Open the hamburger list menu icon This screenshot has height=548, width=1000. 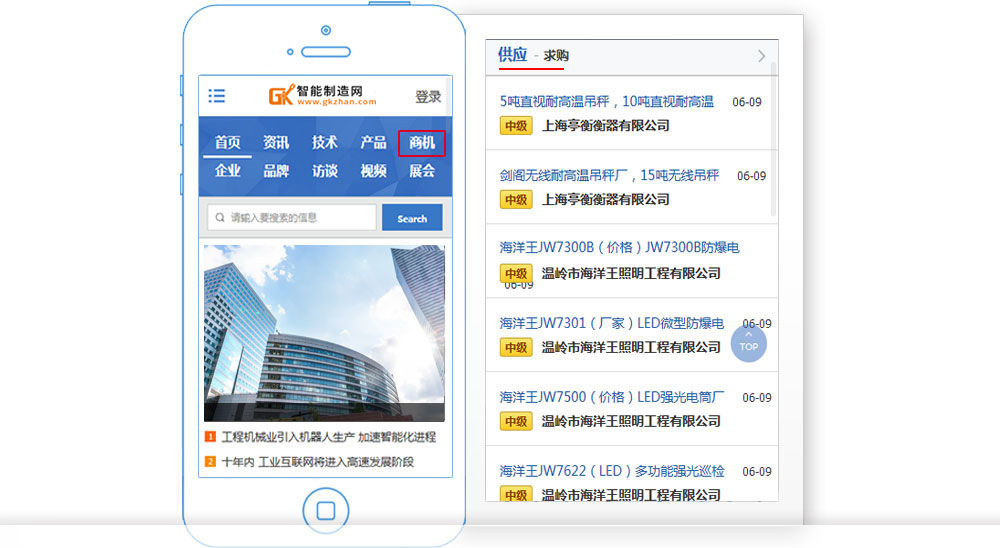tap(217, 96)
